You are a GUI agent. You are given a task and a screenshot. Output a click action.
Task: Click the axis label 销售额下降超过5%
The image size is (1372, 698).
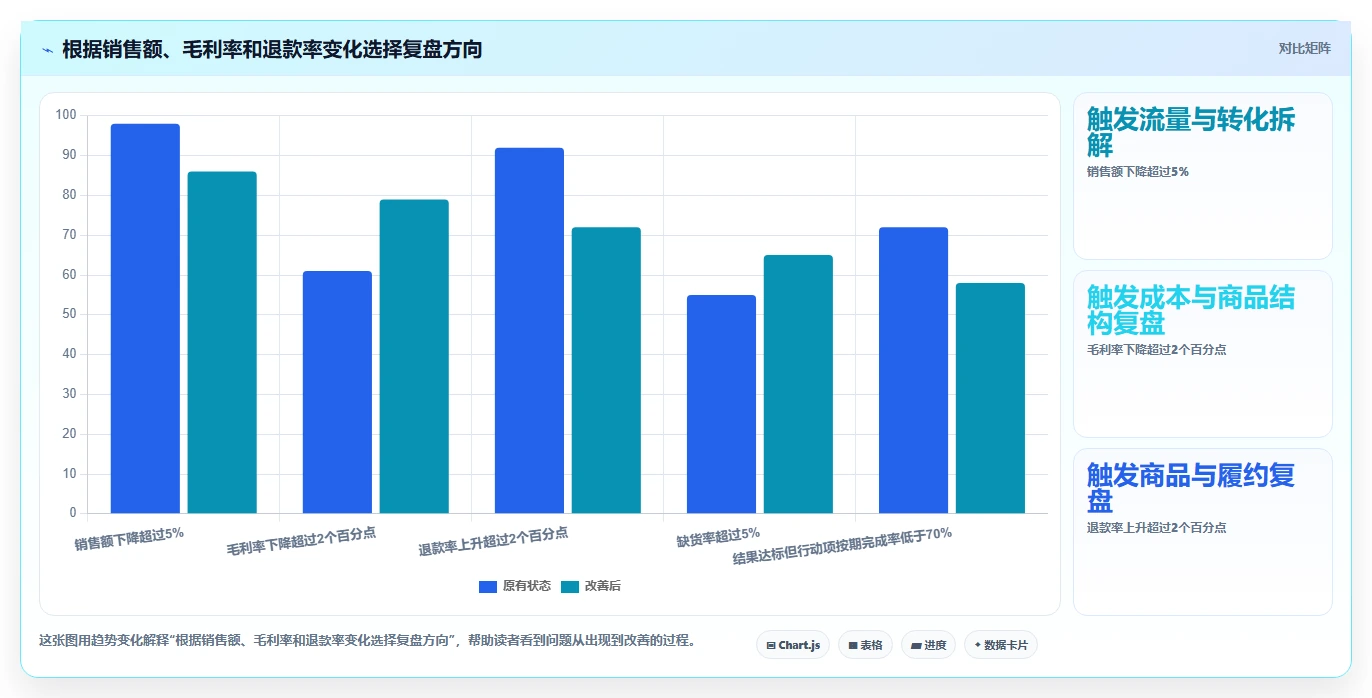[x=129, y=540]
